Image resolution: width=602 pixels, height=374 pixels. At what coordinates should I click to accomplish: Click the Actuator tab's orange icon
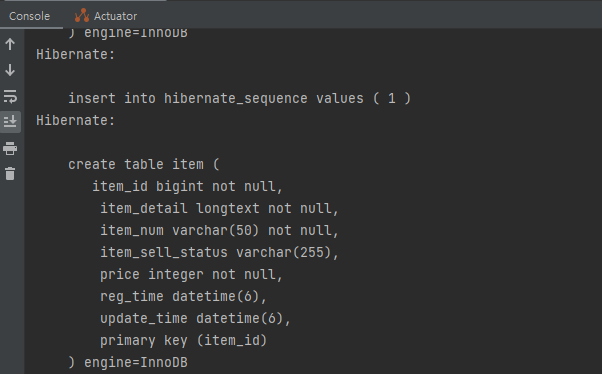(82, 15)
